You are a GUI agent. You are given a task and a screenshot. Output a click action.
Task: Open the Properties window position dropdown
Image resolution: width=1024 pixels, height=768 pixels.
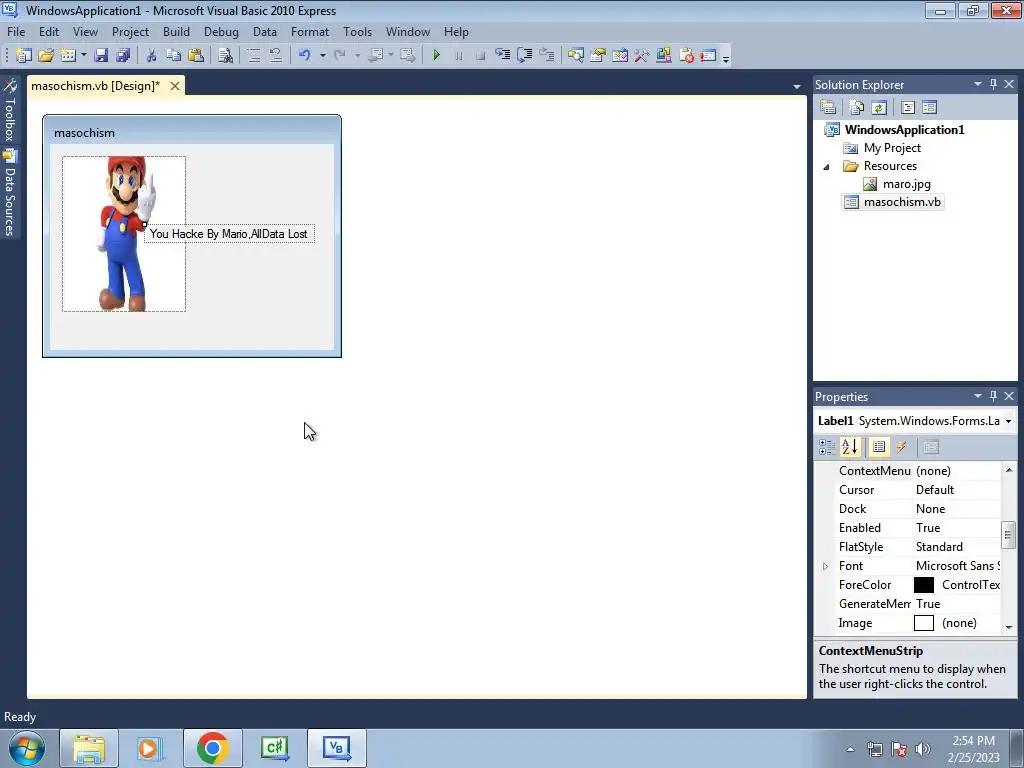[x=978, y=396]
